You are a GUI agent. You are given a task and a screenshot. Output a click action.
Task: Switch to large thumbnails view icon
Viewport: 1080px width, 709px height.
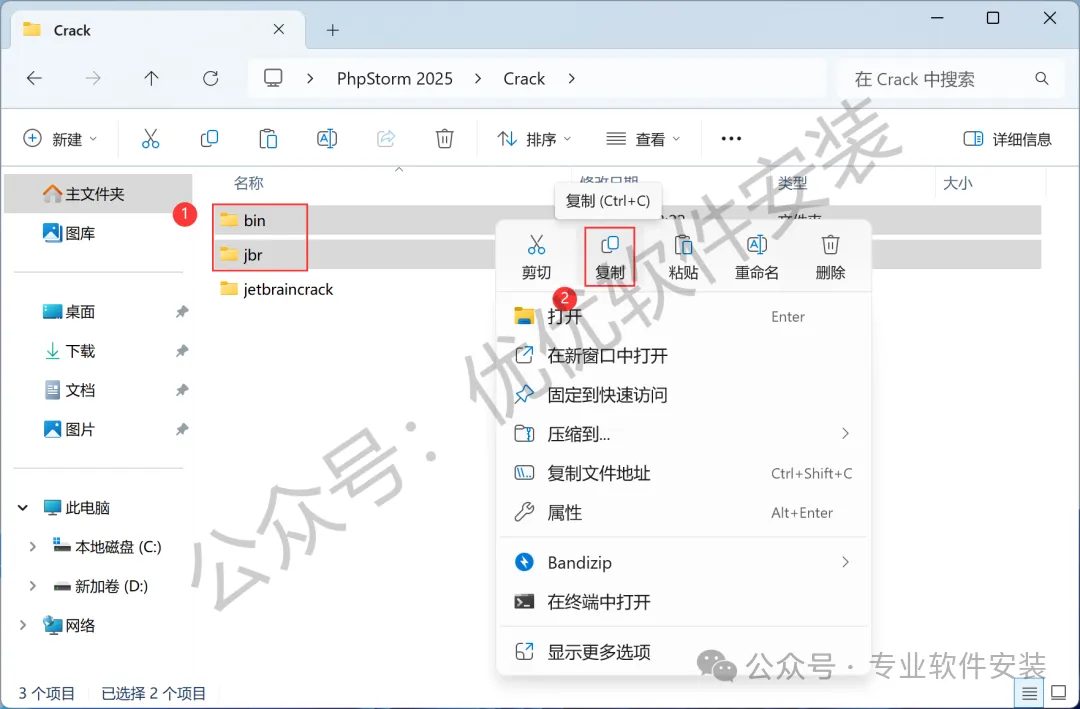(x=1059, y=692)
